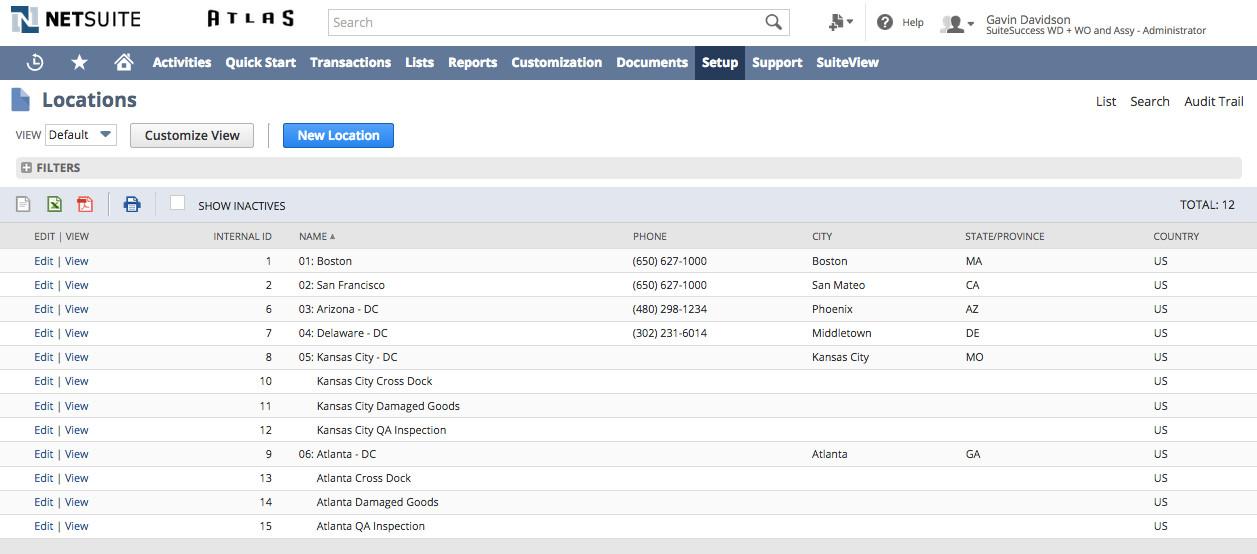Select the MO state cell

click(x=974, y=357)
